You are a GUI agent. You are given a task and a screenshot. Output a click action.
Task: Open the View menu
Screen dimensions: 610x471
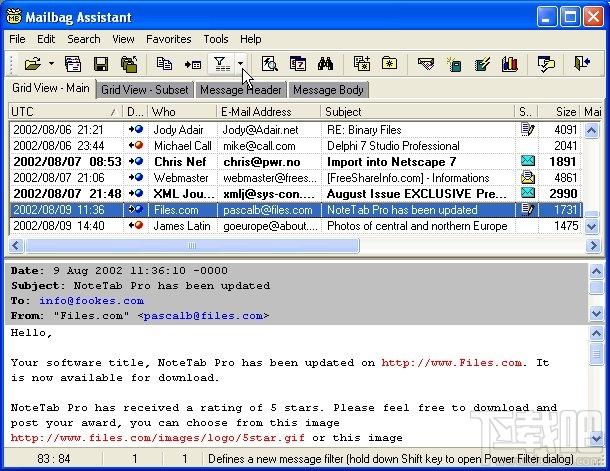123,39
